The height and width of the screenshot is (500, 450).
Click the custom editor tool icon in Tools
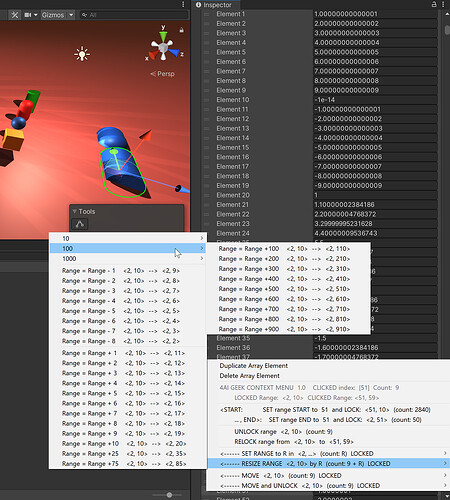(x=80, y=224)
